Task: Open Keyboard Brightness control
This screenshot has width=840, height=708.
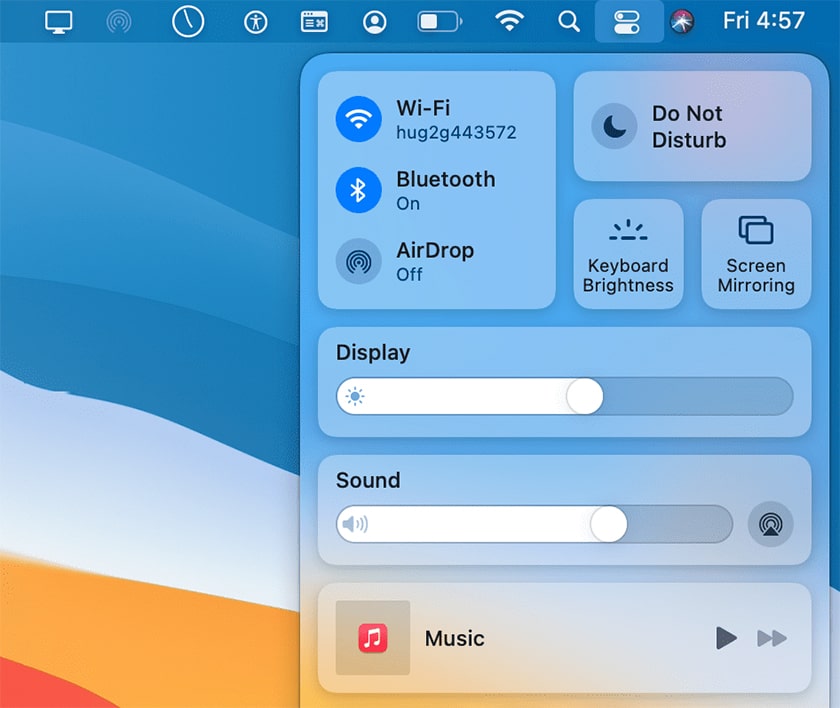Action: pyautogui.click(x=628, y=254)
